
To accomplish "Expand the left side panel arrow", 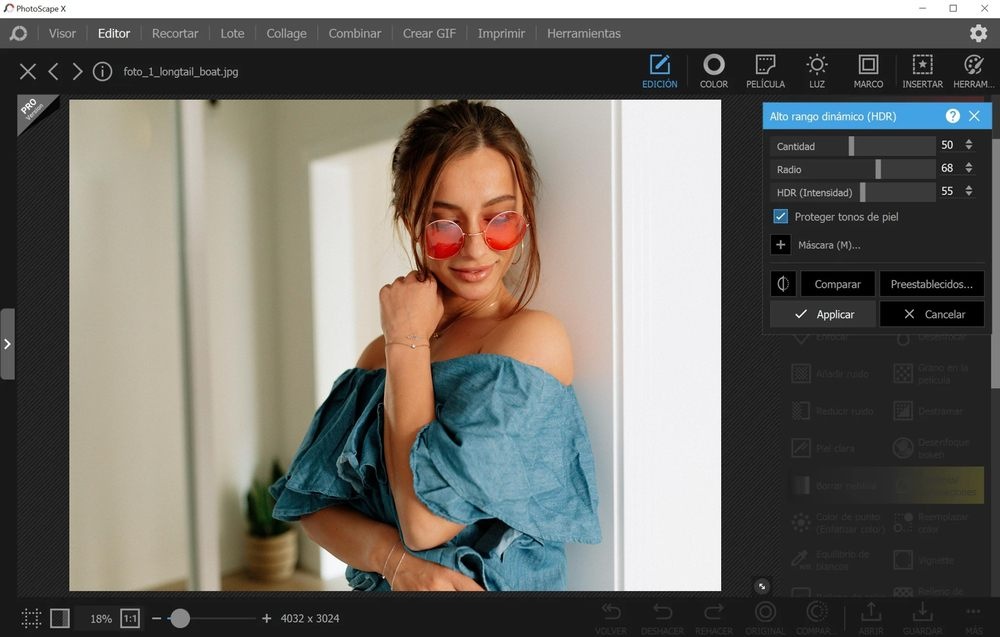I will 7,344.
